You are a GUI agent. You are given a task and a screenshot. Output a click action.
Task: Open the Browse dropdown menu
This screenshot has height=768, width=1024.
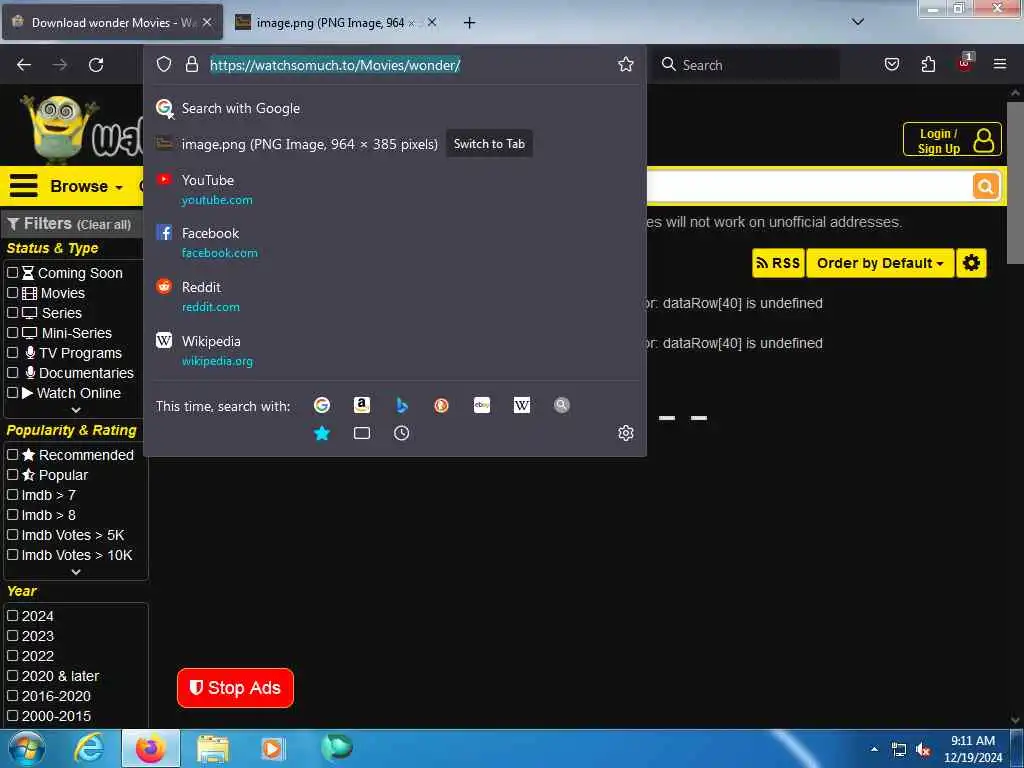[86, 186]
